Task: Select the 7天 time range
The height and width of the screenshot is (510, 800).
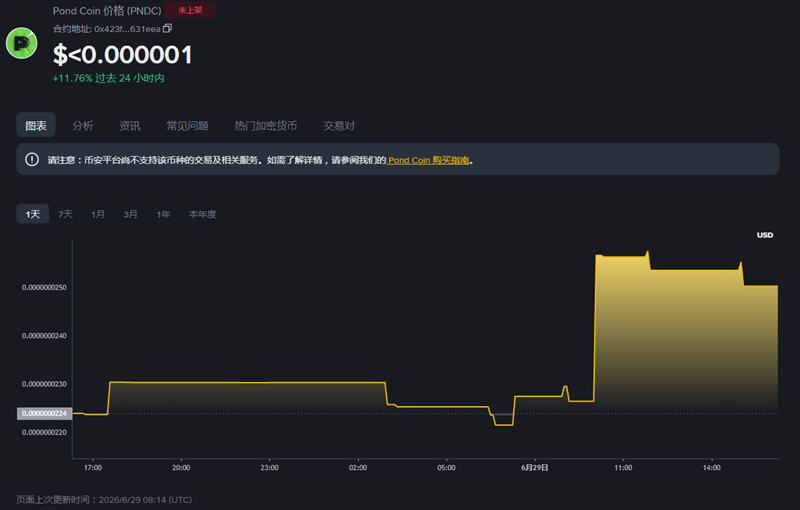Action: point(65,214)
